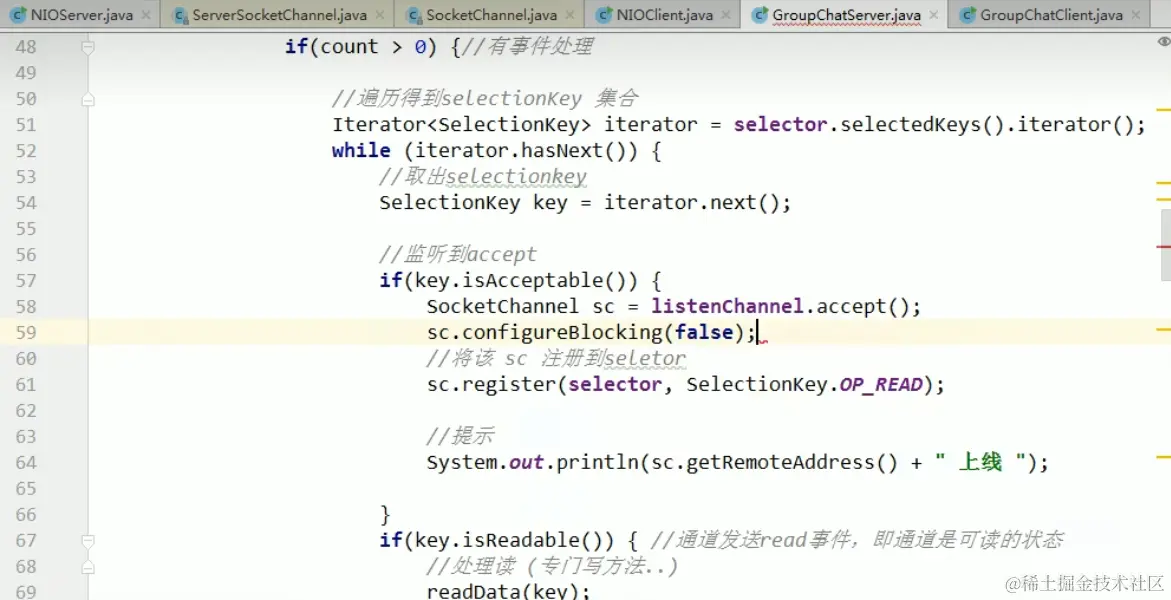Select the GroupChatServer.java tab
Viewport: 1171px width, 600px height.
[846, 14]
